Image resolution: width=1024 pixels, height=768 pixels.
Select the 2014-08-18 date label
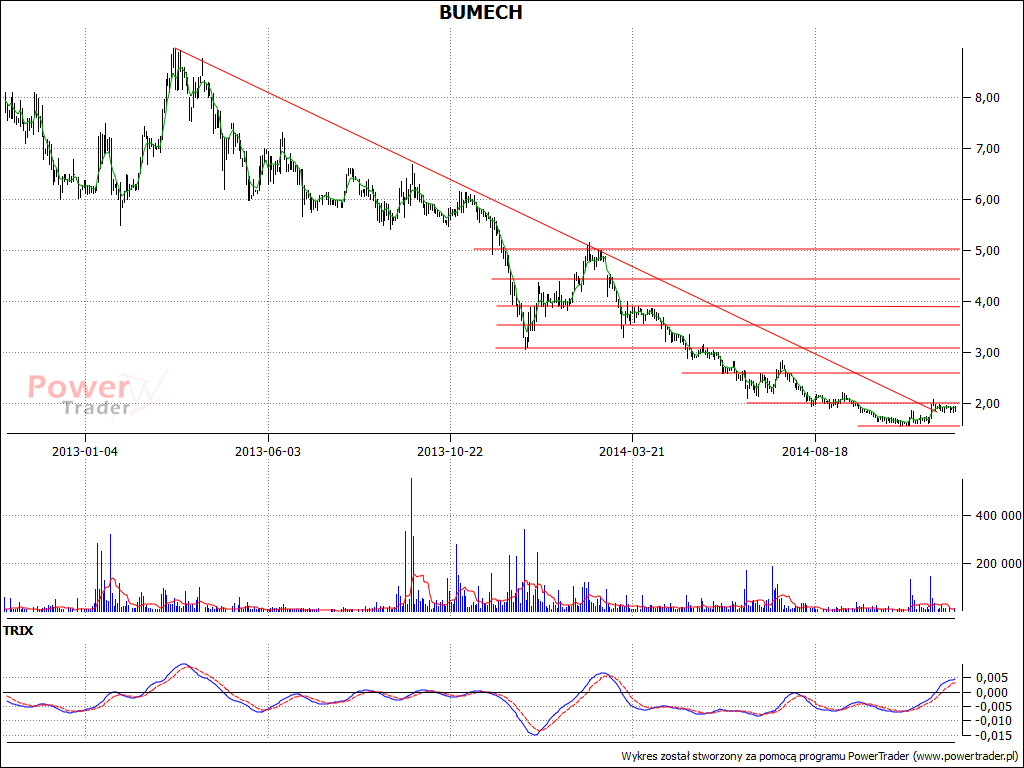point(815,451)
